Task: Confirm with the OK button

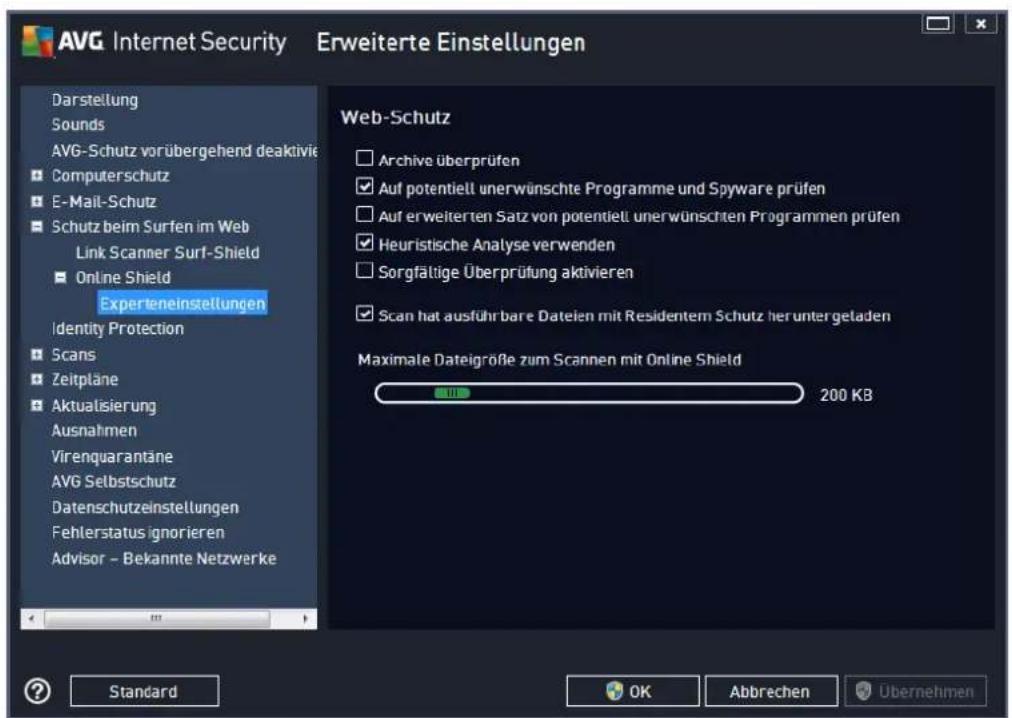Action: point(632,692)
